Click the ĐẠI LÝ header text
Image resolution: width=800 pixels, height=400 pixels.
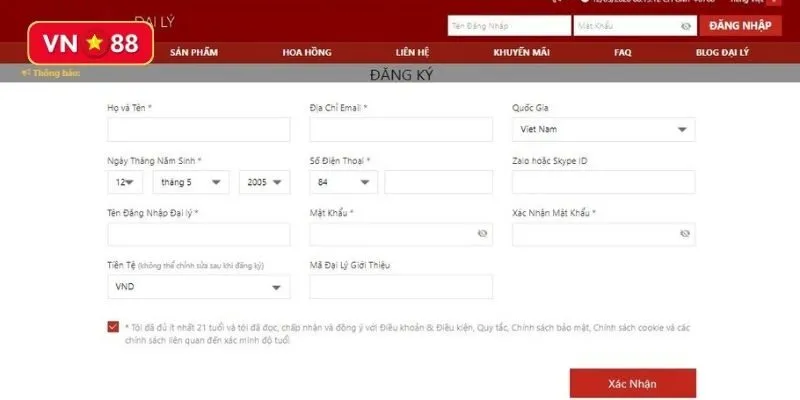pos(155,21)
